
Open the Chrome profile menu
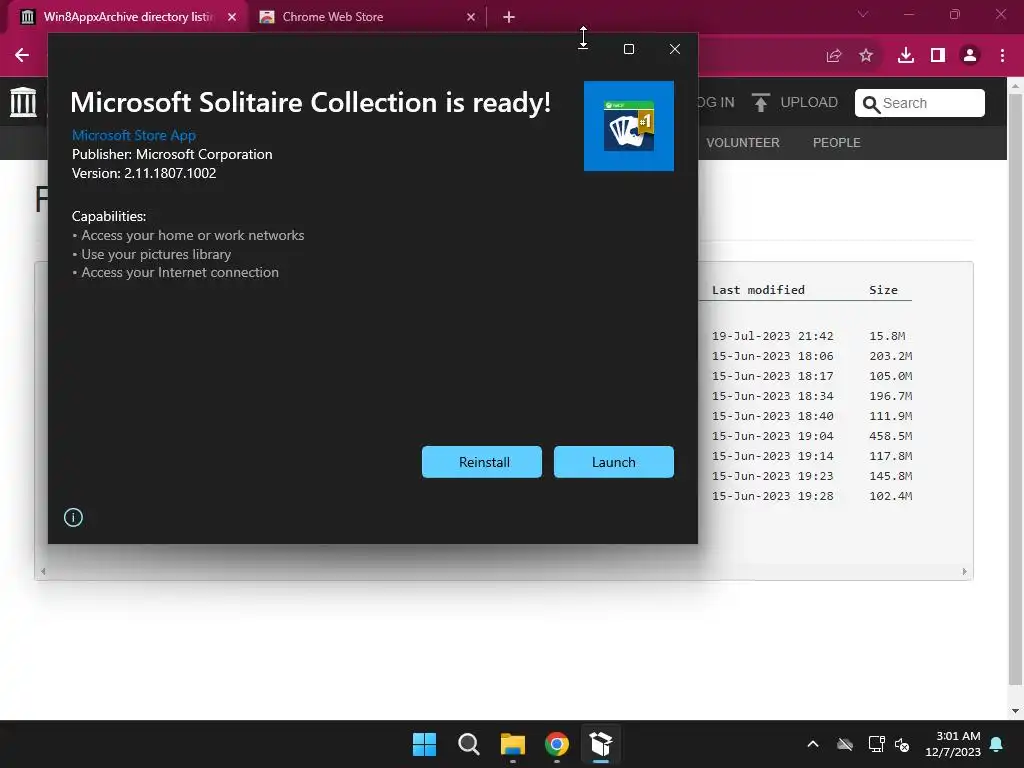click(970, 56)
